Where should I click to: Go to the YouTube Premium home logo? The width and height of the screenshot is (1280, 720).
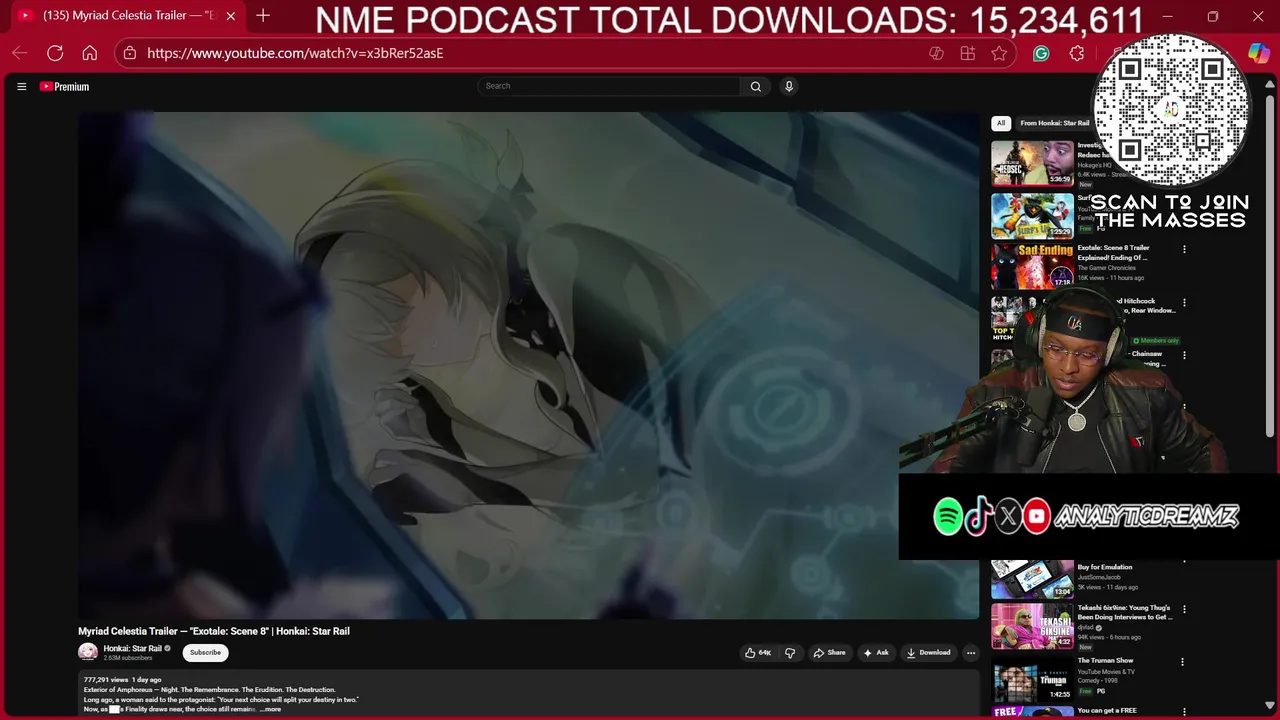click(65, 87)
